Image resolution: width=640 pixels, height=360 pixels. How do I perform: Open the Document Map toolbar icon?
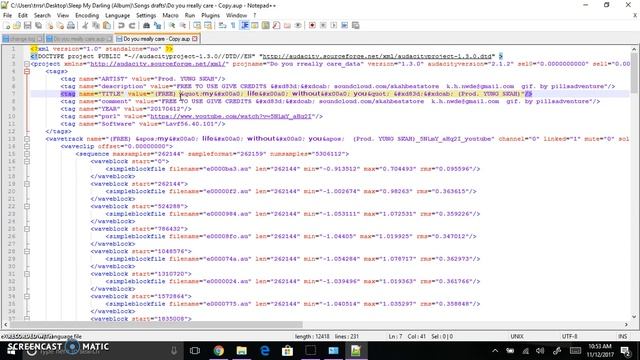[266, 26]
